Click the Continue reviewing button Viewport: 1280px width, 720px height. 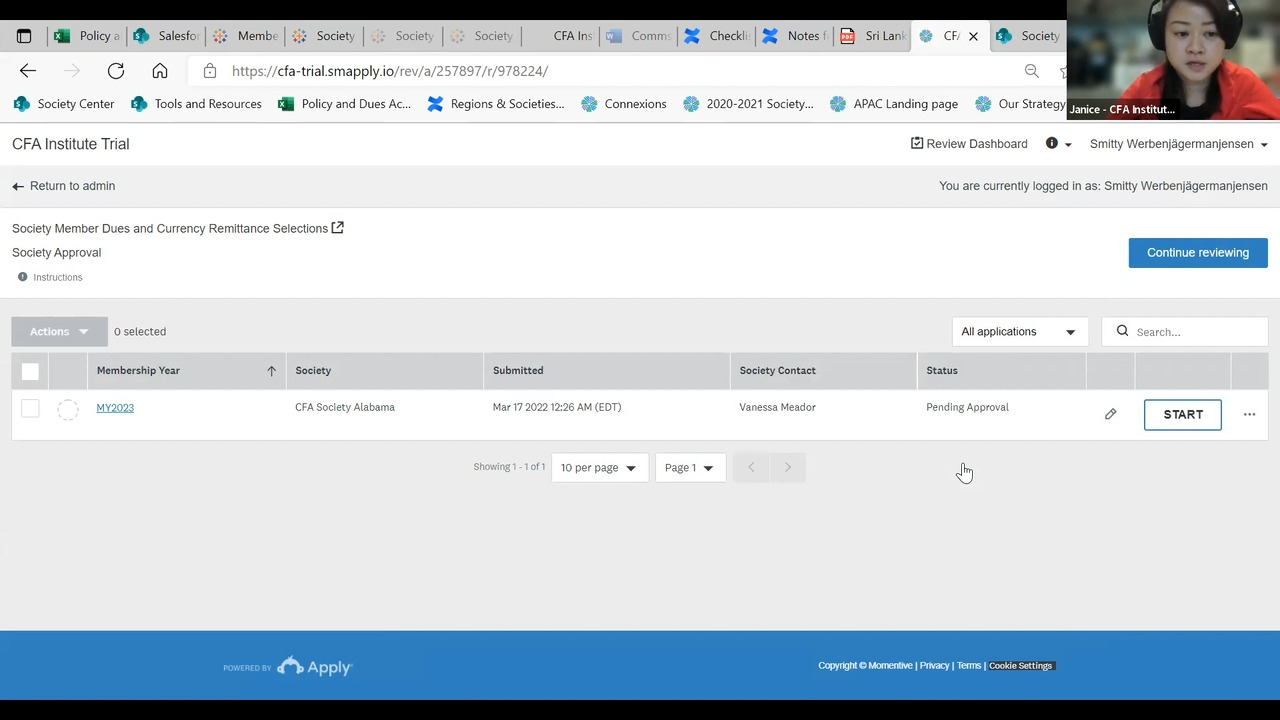1198,253
